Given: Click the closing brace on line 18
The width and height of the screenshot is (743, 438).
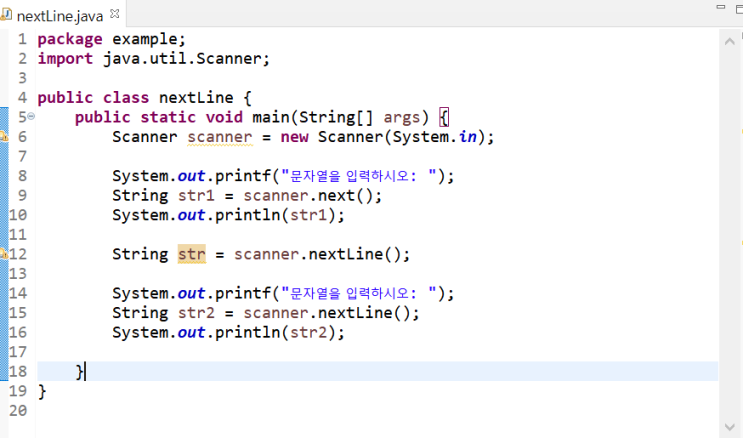Looking at the screenshot, I should (x=80, y=372).
